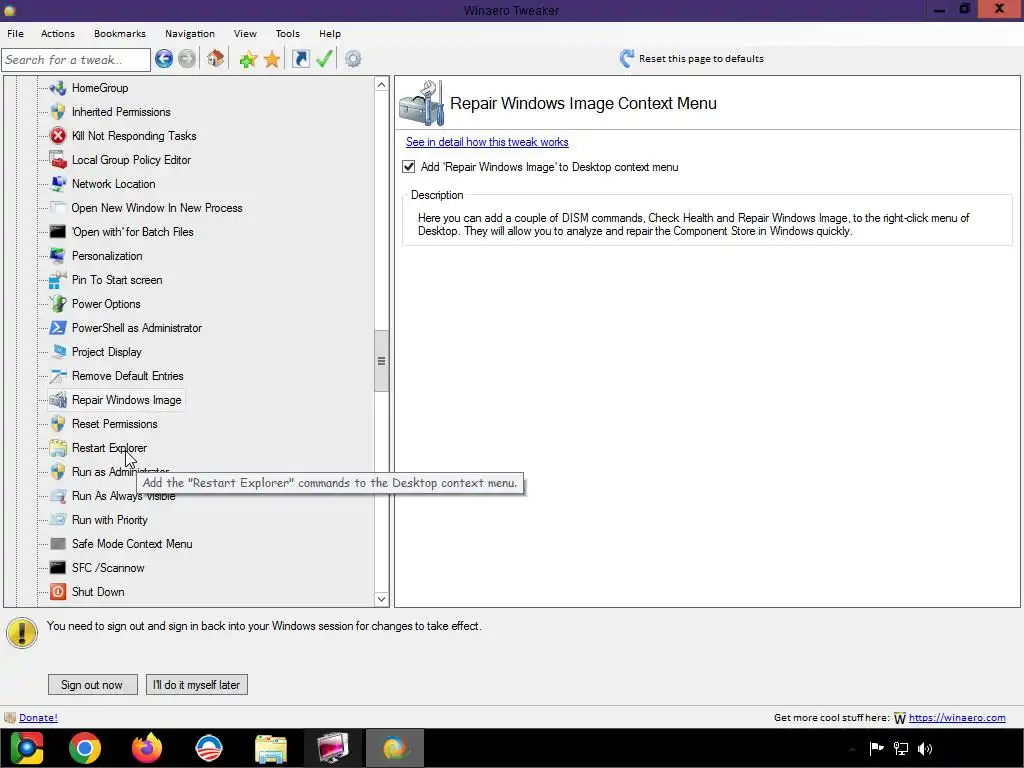Click the 'Open with' for Batch Files icon
This screenshot has height=768, width=1024.
click(58, 232)
